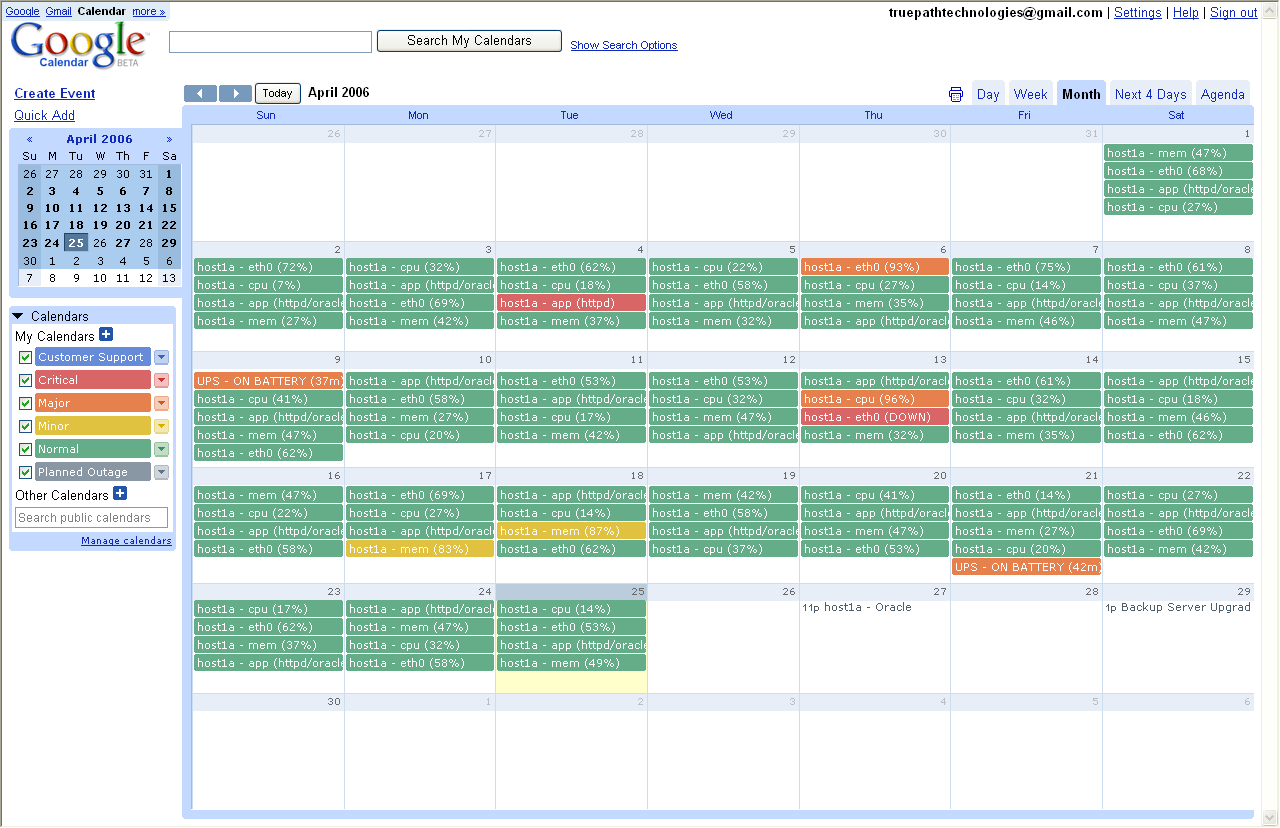Viewport: 1280px width, 828px height.
Task: Open the '11p host1a - Oracle' event
Action: pyautogui.click(x=857, y=607)
